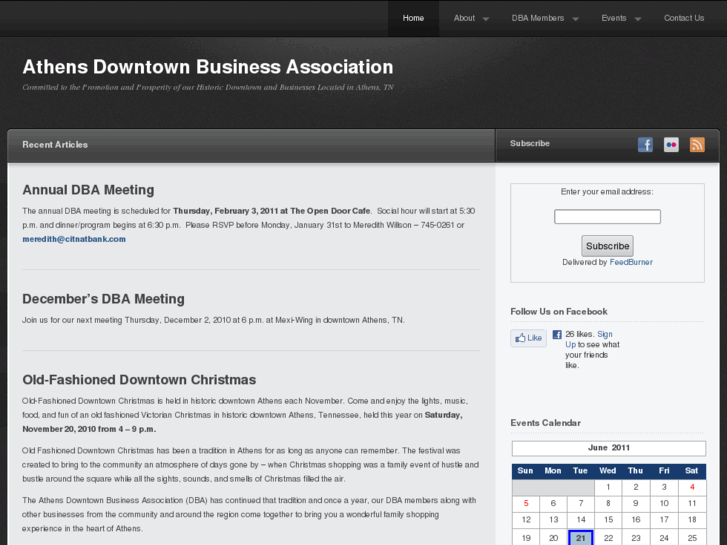Viewport: 727px width, 545px height.
Task: Click the small Facebook logo beside 26 likes
Action: click(557, 334)
